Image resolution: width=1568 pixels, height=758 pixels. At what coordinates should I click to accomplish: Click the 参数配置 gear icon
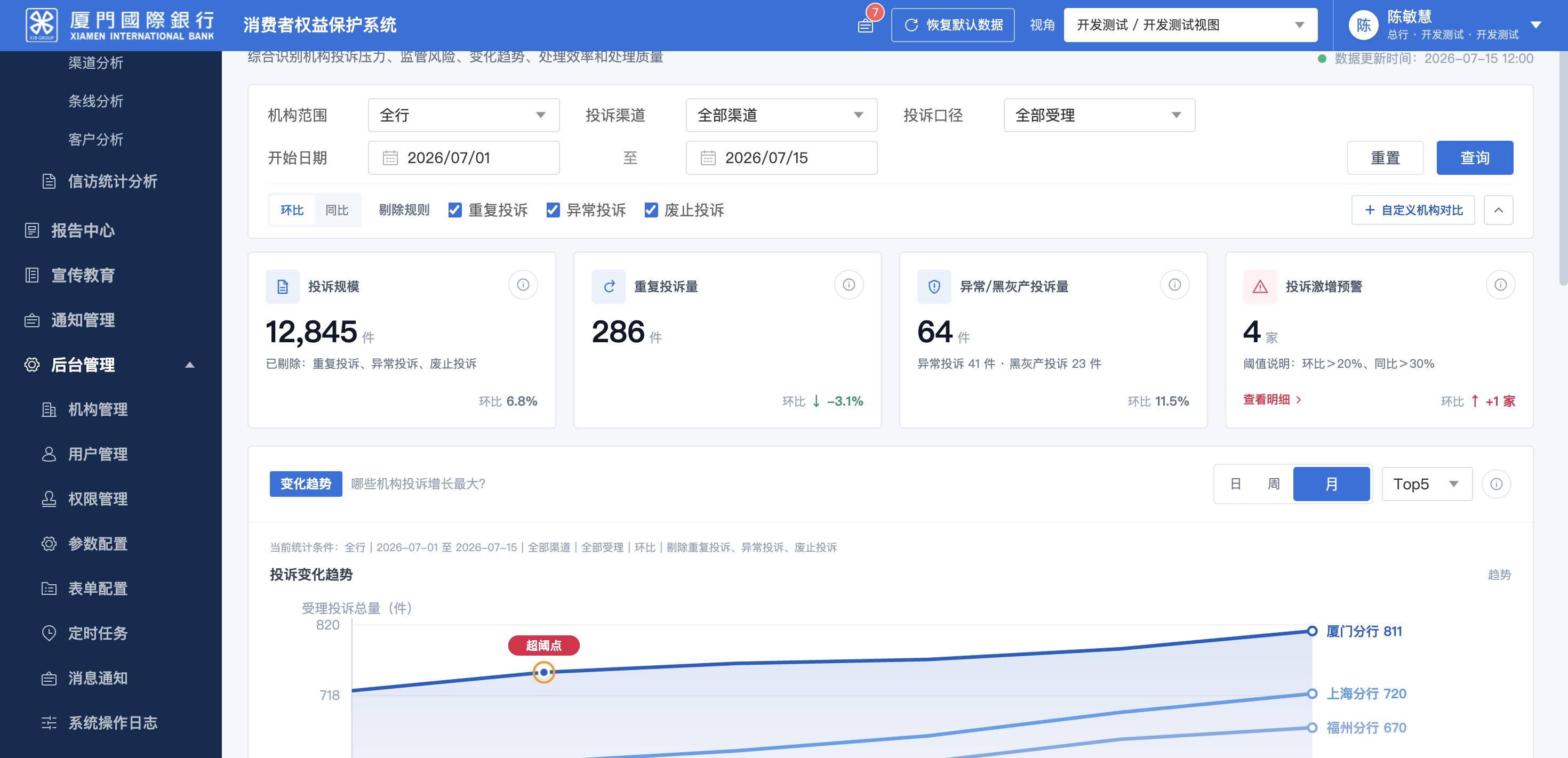point(49,544)
